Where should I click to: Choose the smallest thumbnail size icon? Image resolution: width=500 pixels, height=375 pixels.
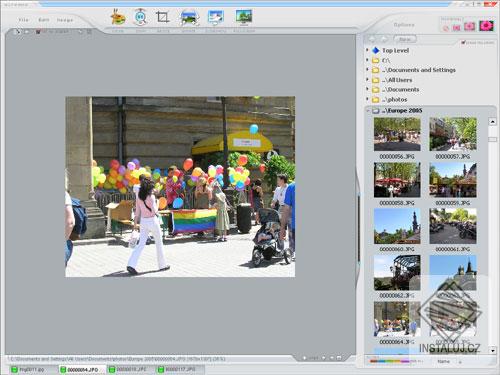click(446, 28)
